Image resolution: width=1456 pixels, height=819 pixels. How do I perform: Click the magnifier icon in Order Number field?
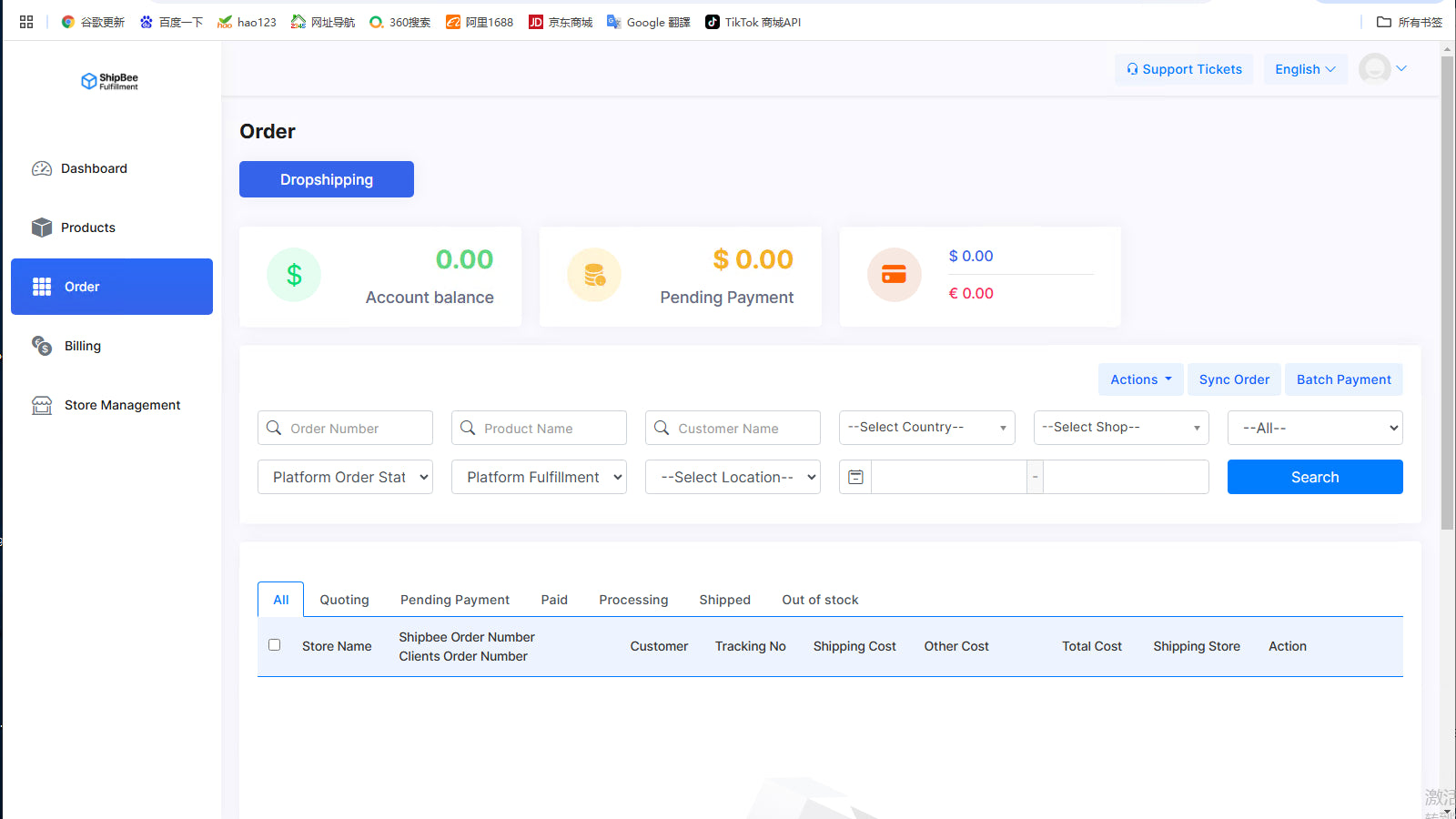click(x=274, y=428)
